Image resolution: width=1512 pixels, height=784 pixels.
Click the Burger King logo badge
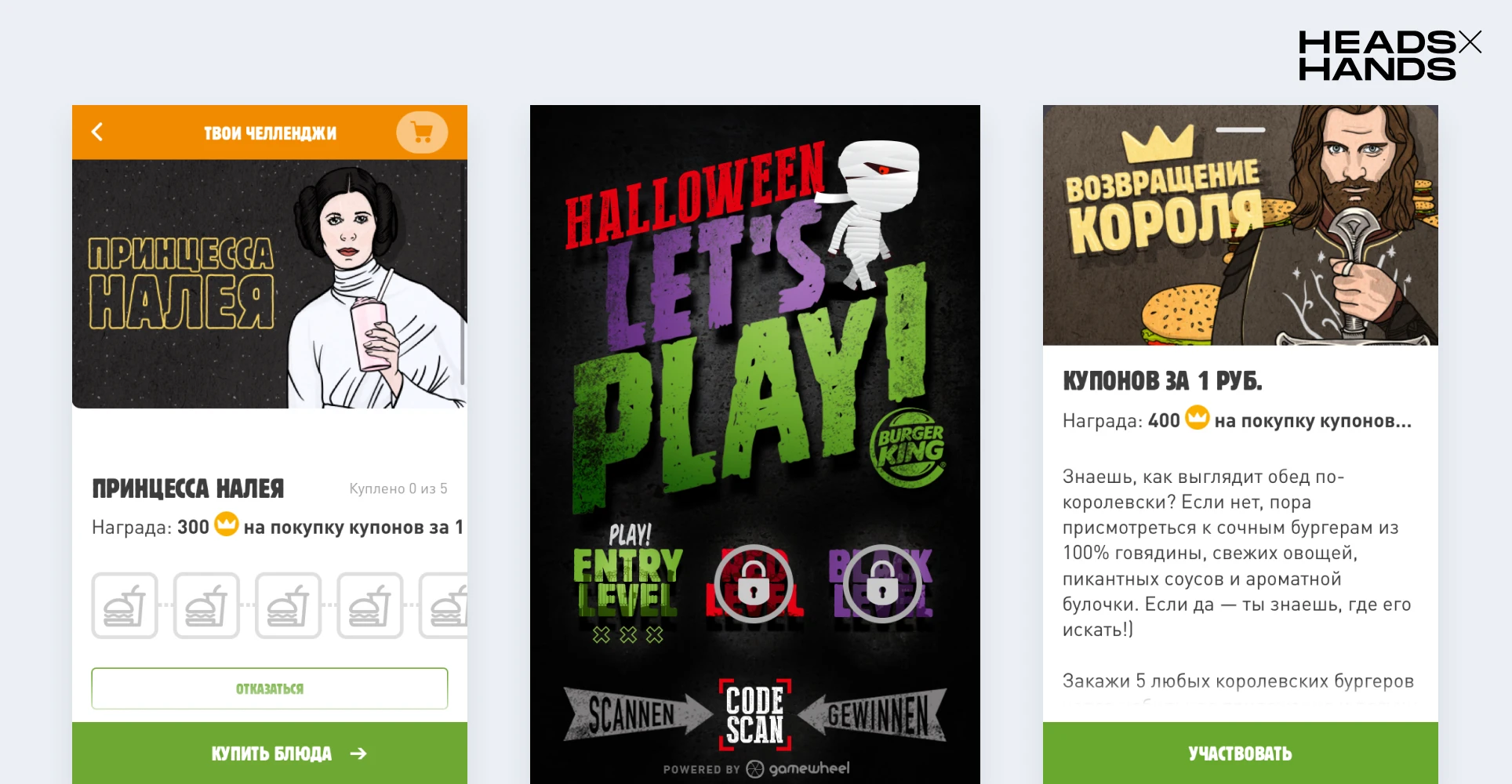(x=907, y=448)
